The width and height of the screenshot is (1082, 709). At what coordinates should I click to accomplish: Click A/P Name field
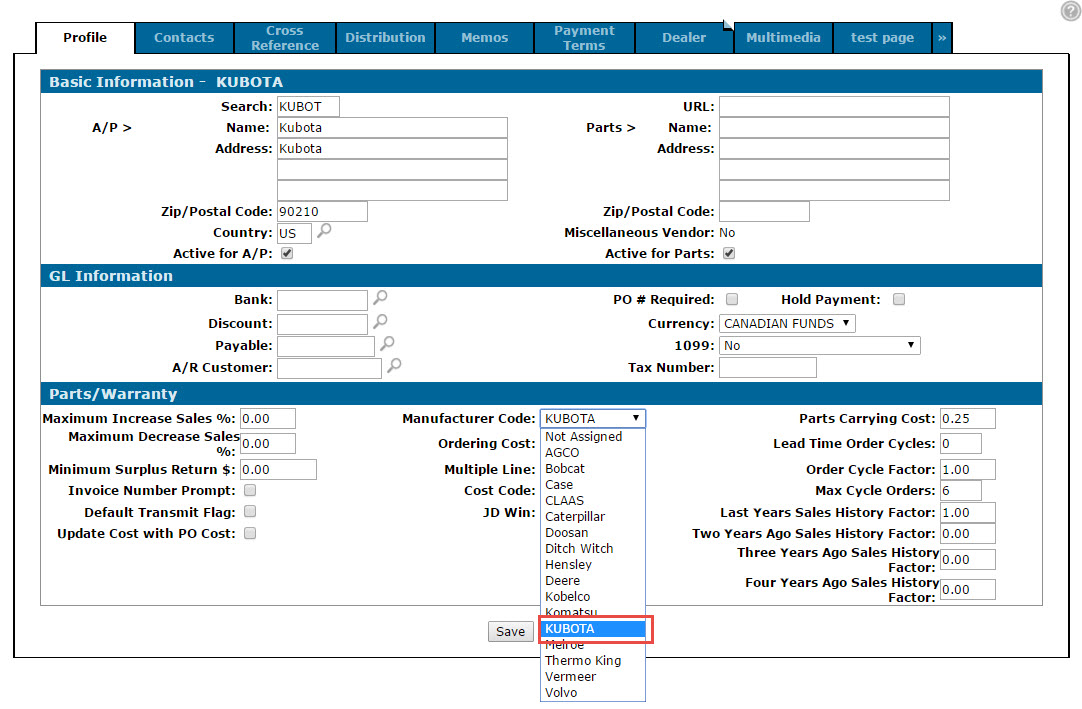point(393,128)
